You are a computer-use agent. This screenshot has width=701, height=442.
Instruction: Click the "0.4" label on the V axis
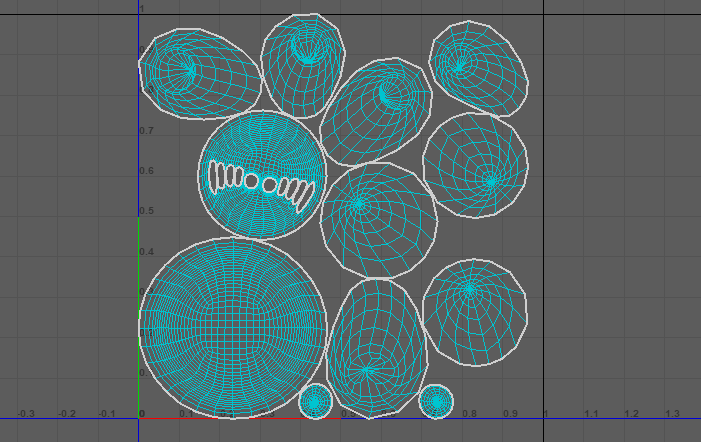[146, 252]
